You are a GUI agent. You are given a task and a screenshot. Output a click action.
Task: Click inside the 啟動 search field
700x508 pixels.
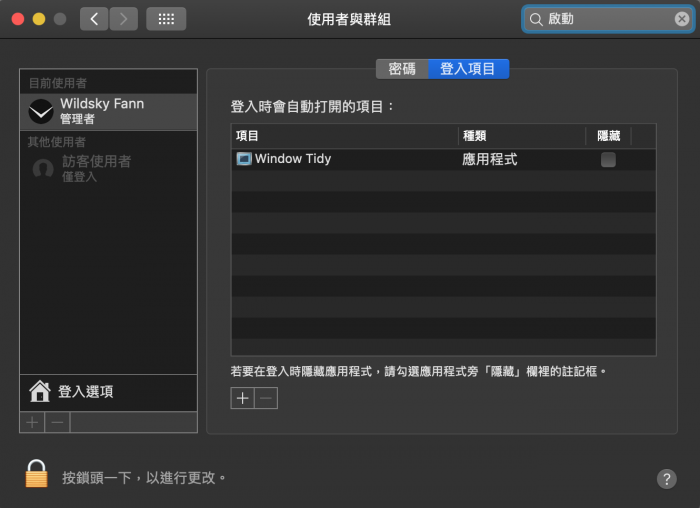click(x=605, y=19)
